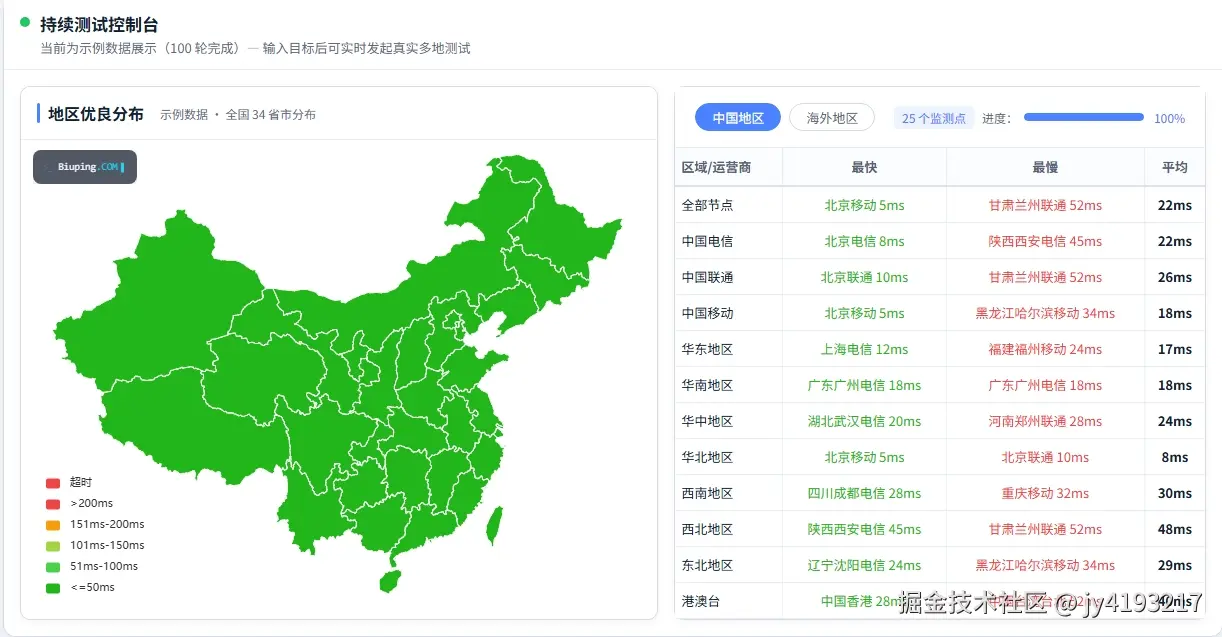
Task: Click 北京联通 10ms in 中国联通 row
Action: [864, 277]
